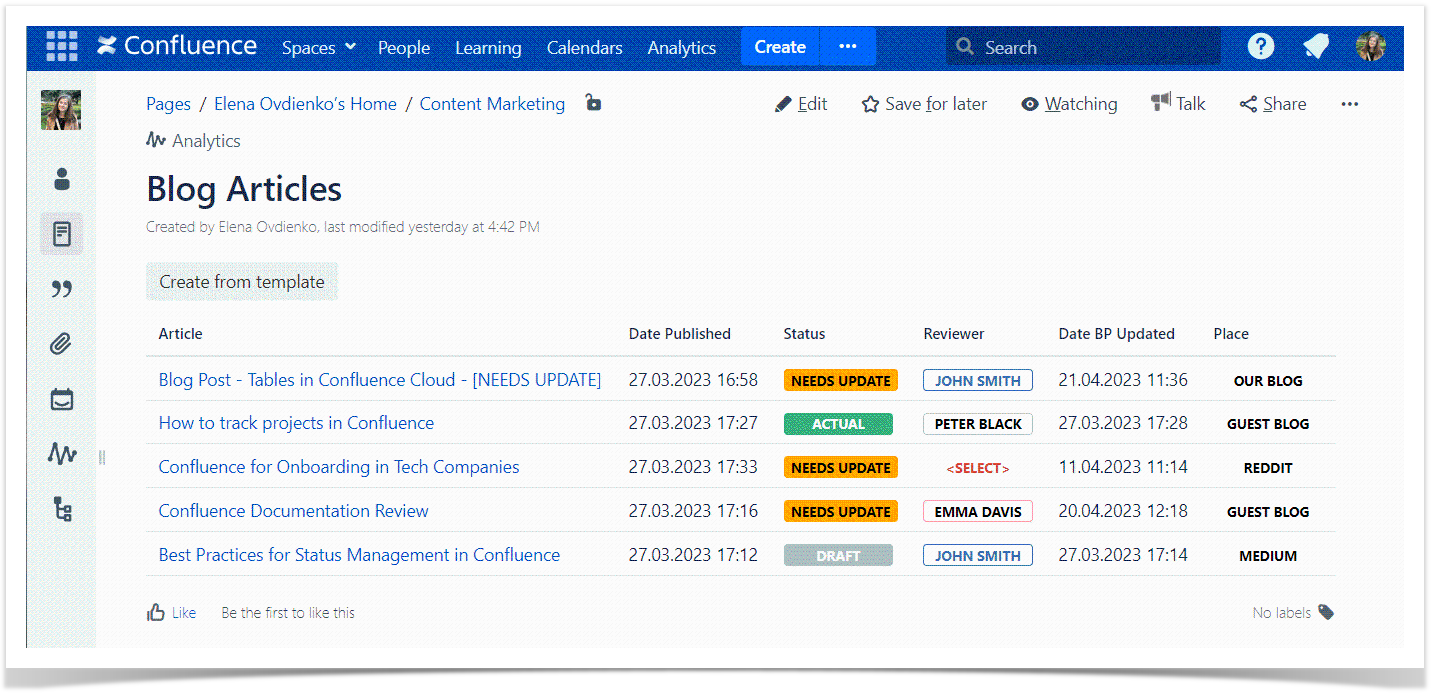Open the <SELECT> reviewer placeholder
The width and height of the screenshot is (1438, 697).
978,468
